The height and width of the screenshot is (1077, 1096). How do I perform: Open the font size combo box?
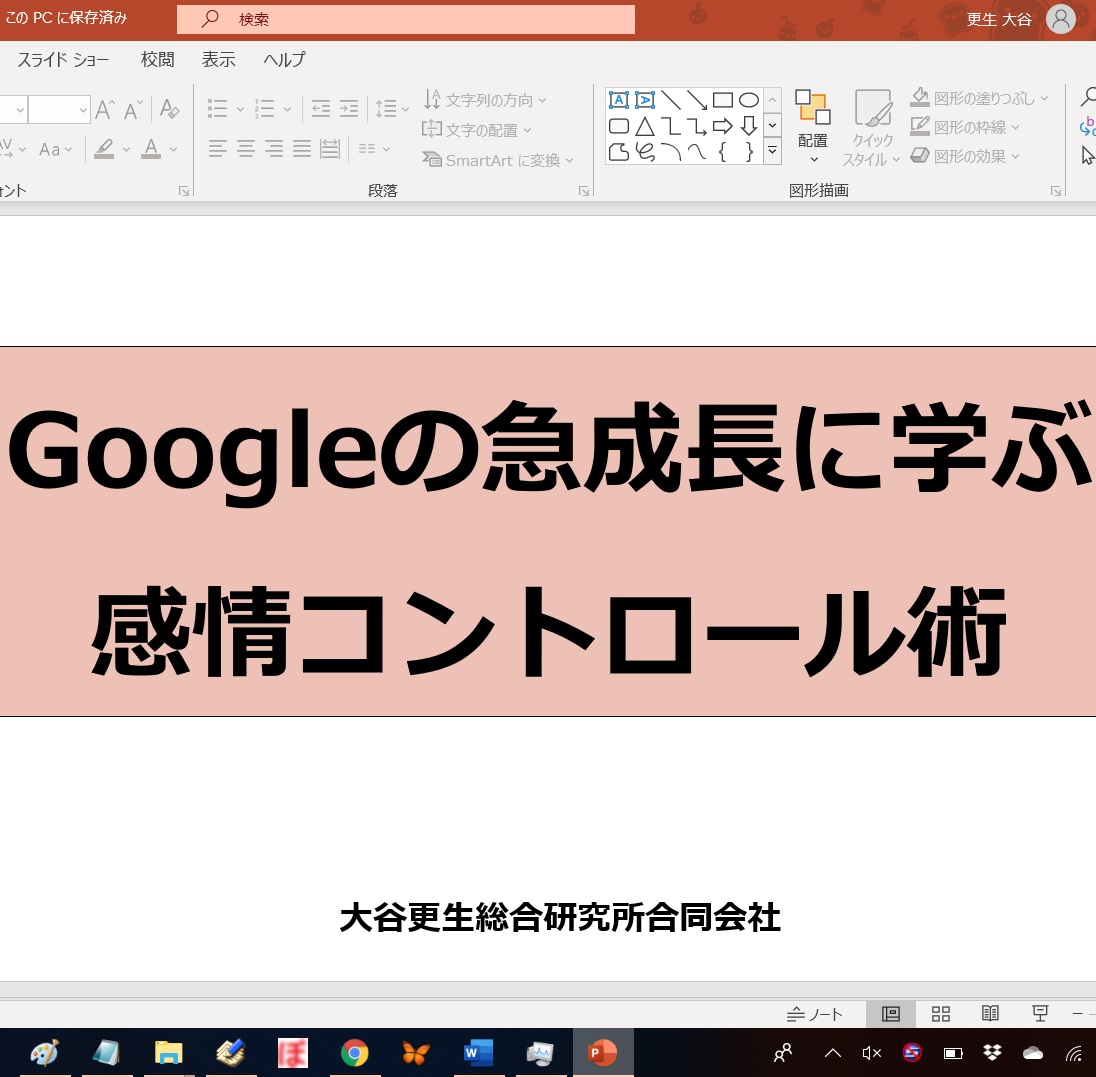pyautogui.click(x=59, y=110)
